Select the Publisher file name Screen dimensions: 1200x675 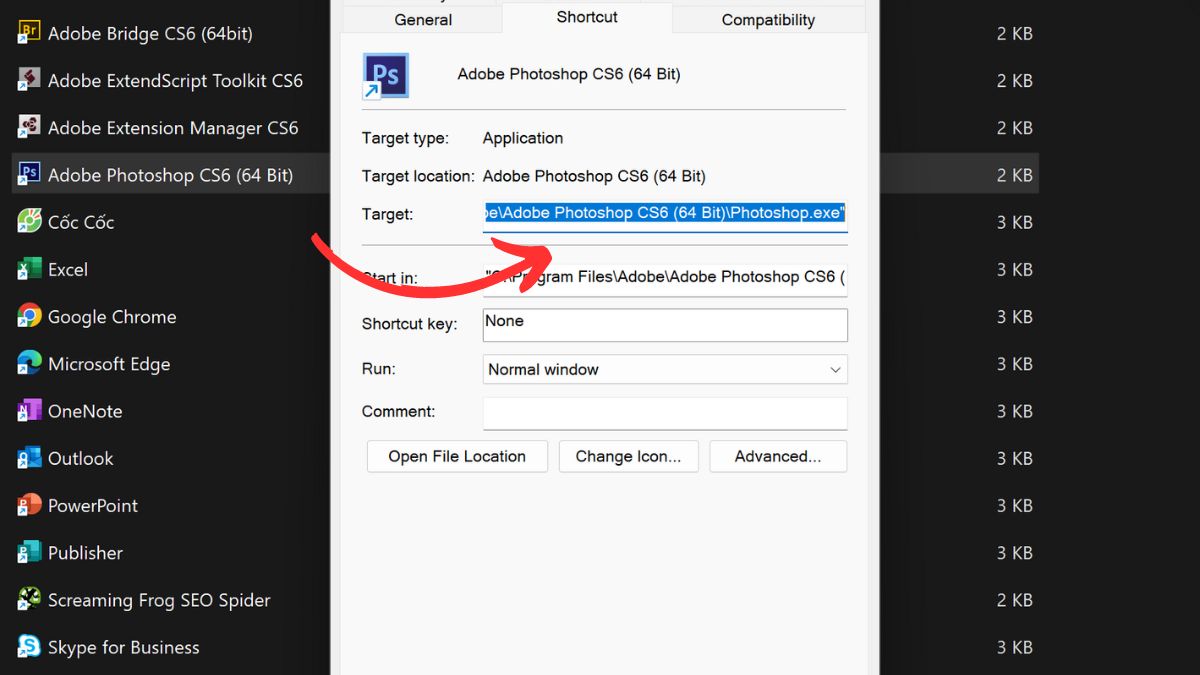tap(85, 553)
